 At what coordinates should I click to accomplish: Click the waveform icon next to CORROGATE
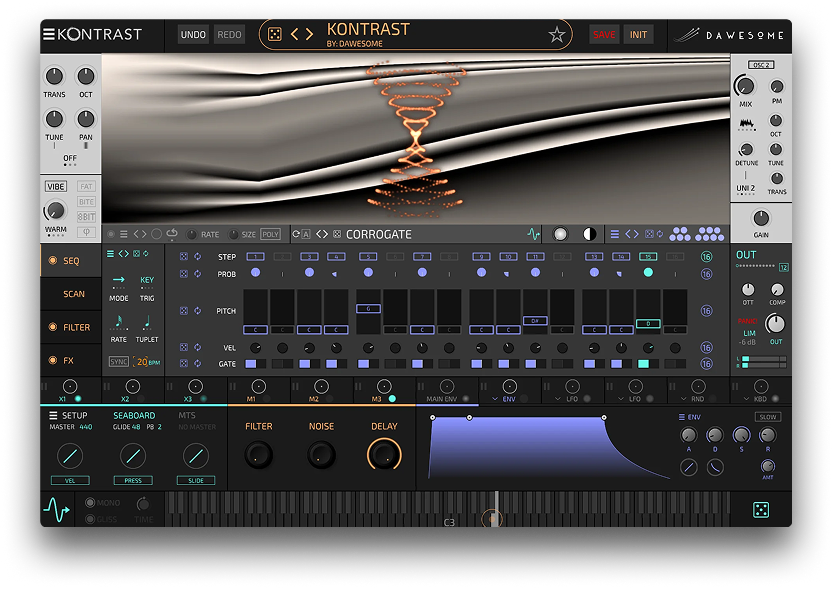tap(534, 234)
